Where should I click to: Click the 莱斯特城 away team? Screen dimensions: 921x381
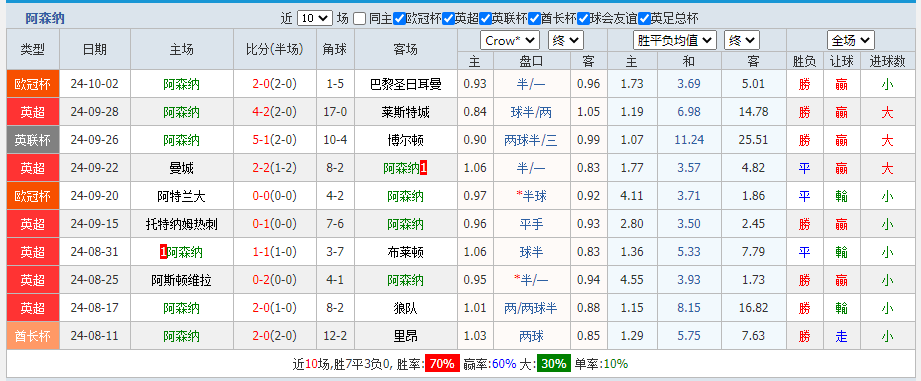coord(406,112)
